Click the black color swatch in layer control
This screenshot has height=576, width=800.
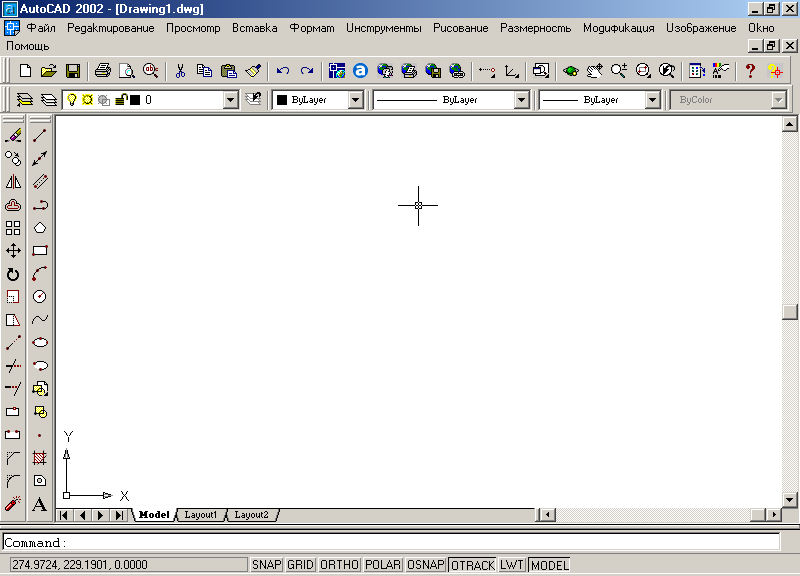click(x=135, y=100)
